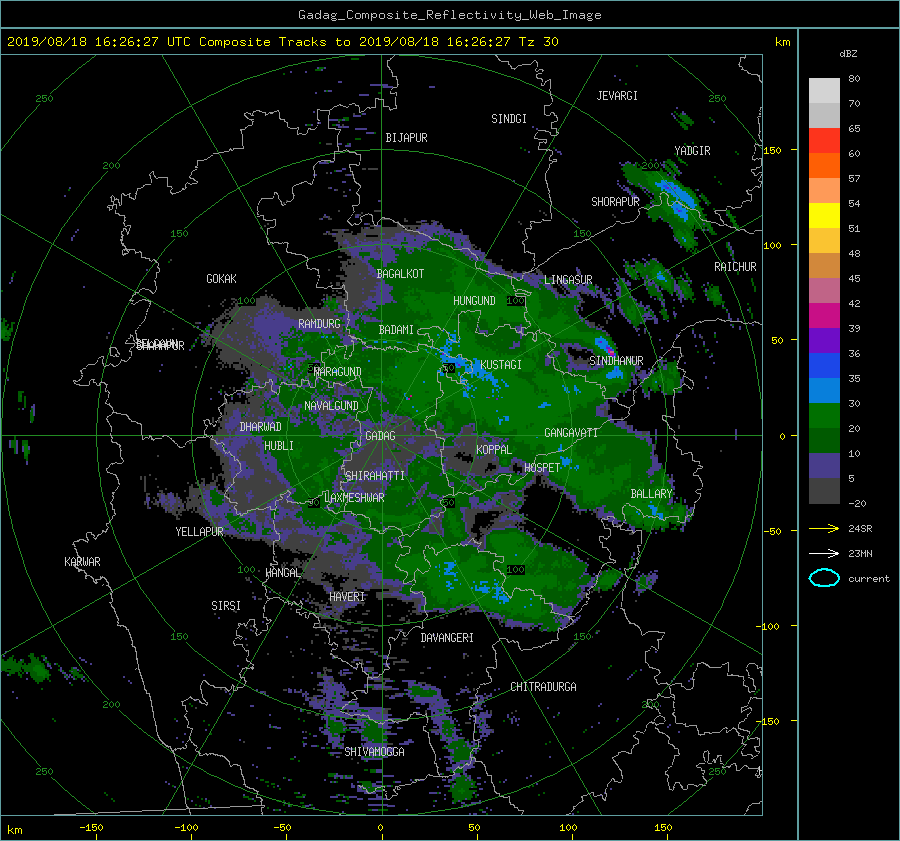
Task: Click the dBZ legend heading
Action: (x=848, y=53)
